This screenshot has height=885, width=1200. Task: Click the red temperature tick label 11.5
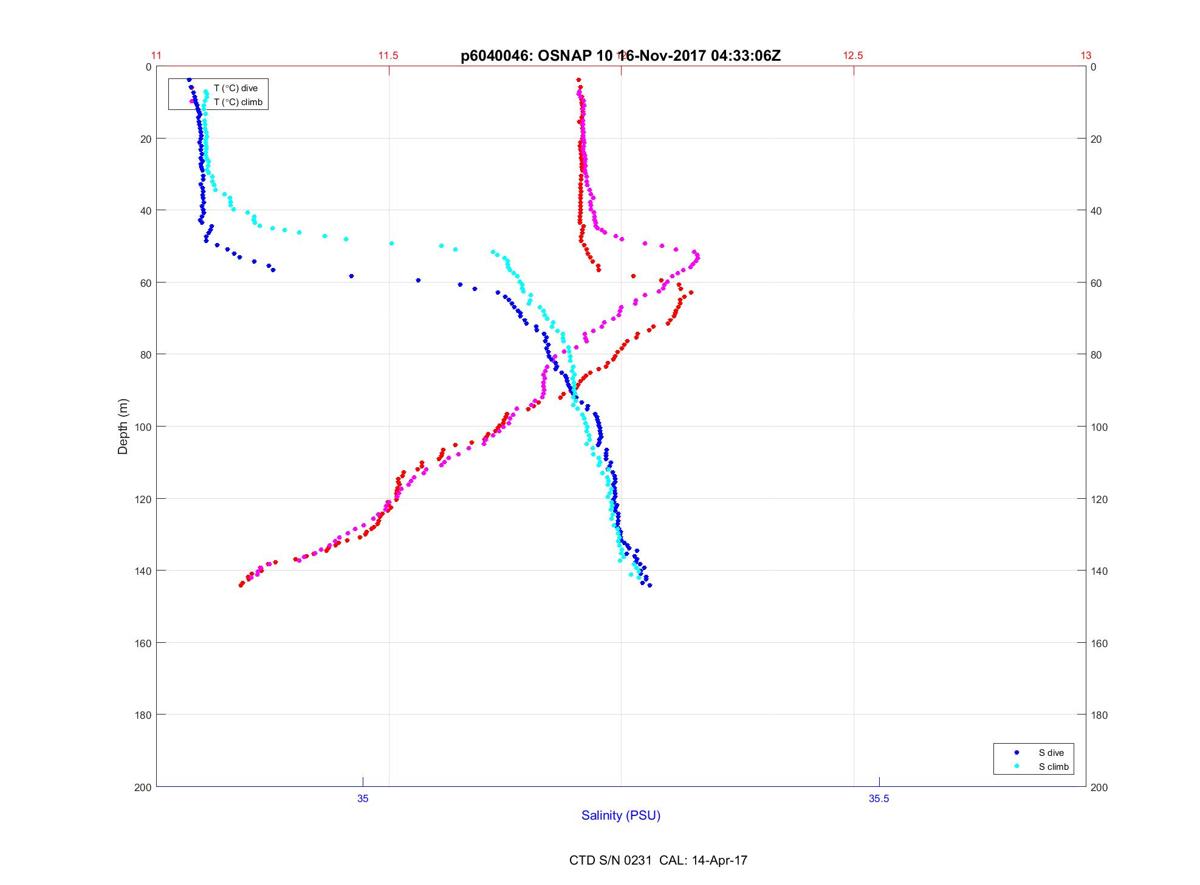pyautogui.click(x=388, y=56)
